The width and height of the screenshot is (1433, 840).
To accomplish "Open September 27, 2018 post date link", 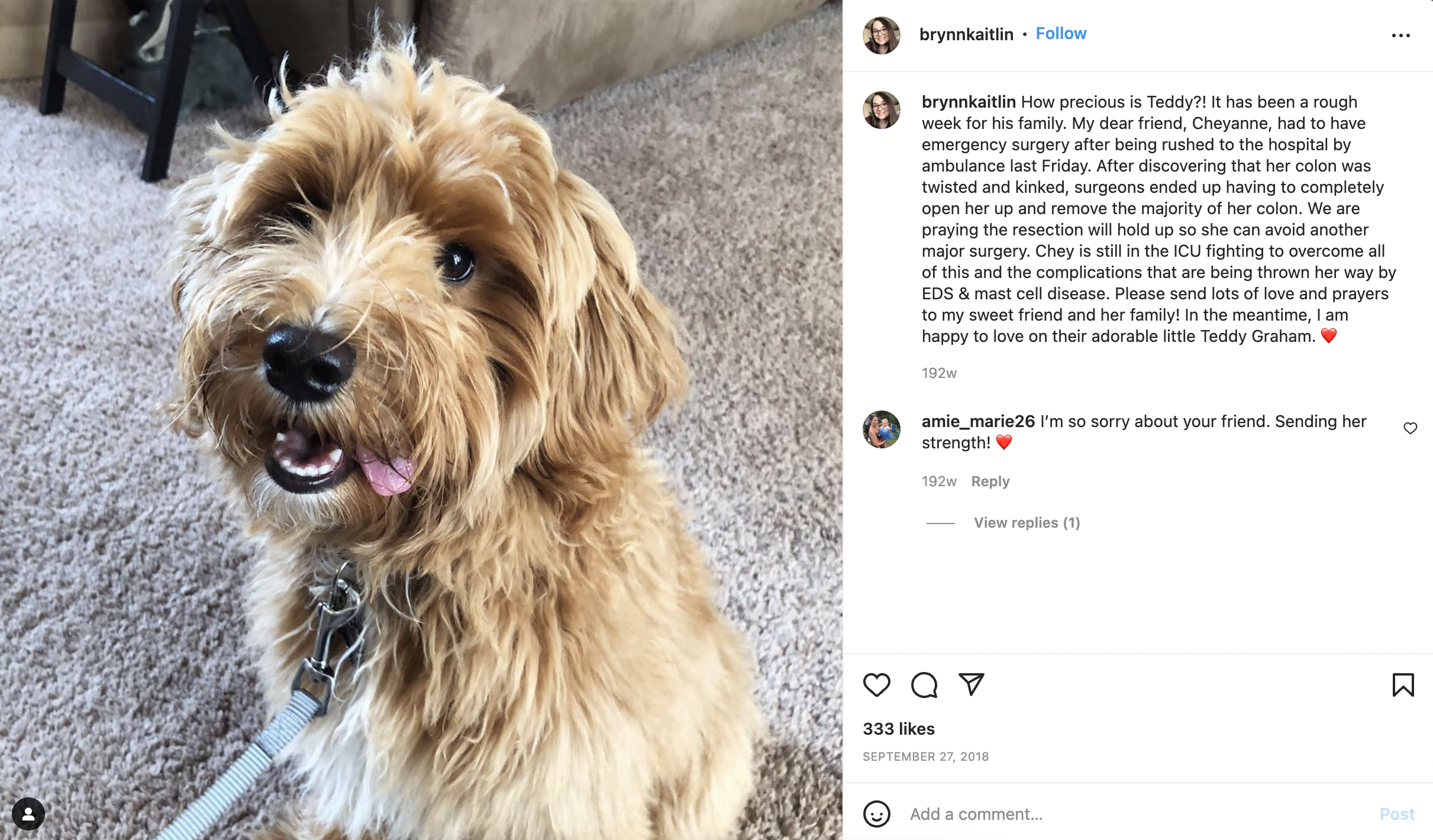I will pos(926,757).
